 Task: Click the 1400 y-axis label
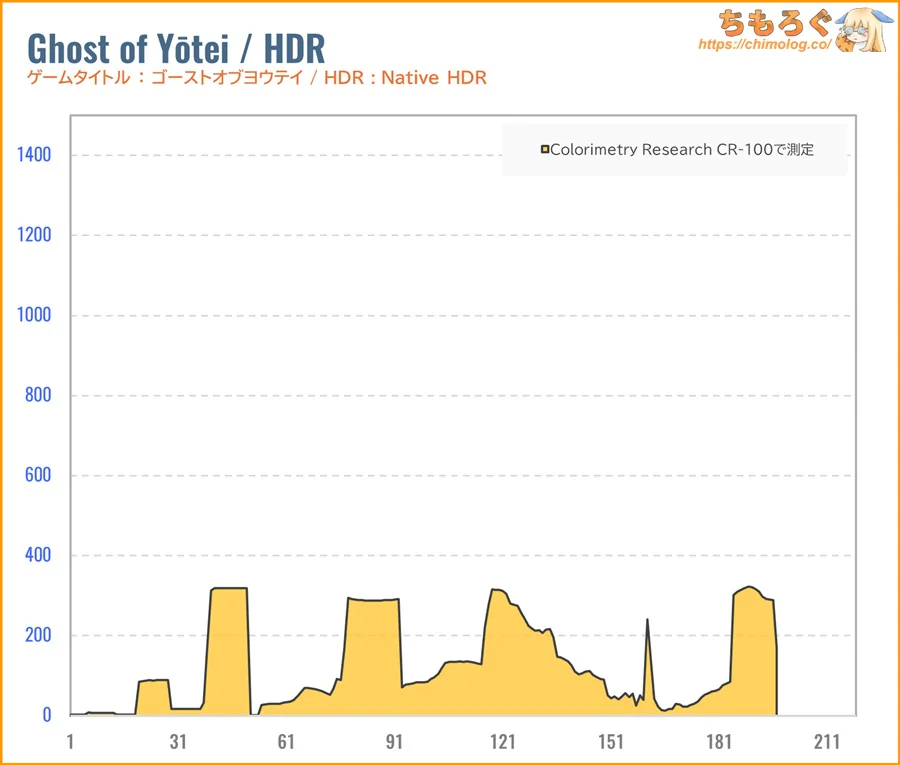point(34,155)
